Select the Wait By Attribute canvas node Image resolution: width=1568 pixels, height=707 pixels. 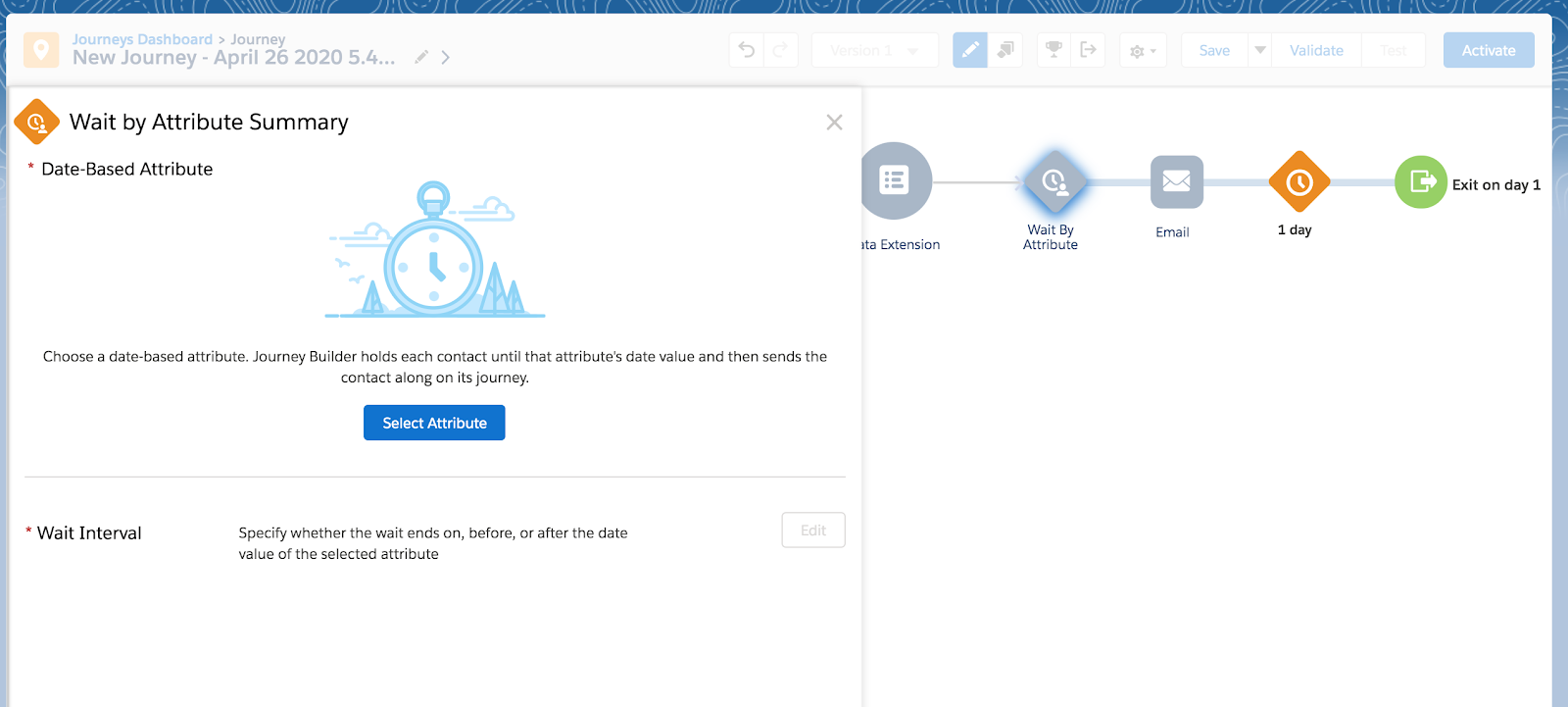(x=1054, y=181)
